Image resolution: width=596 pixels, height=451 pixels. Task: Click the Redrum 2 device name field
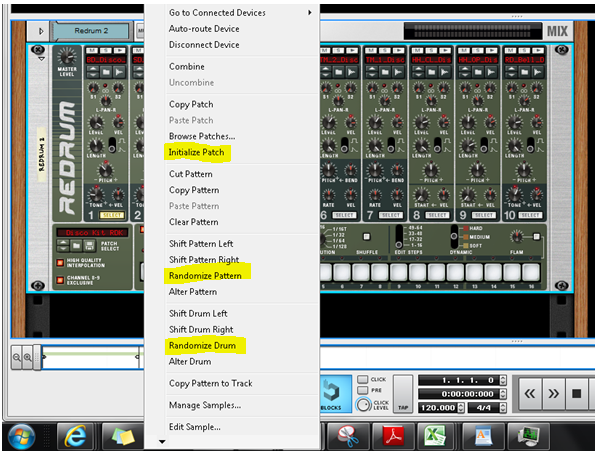pos(91,31)
